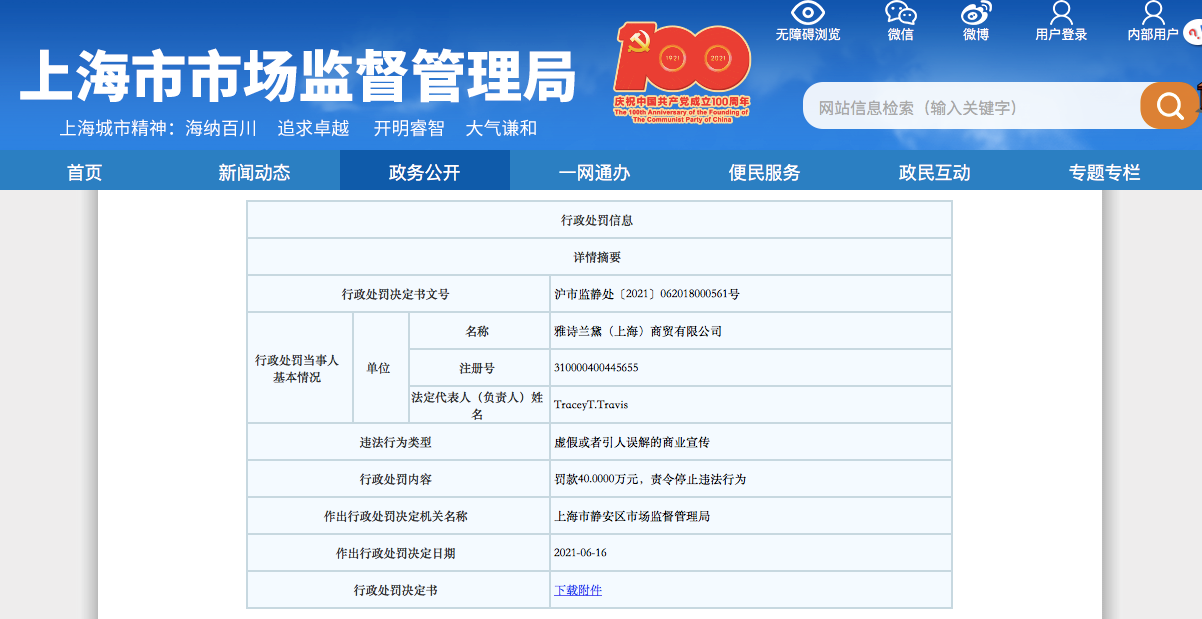Open the accessibility browsing eye icon
Image resolution: width=1202 pixels, height=619 pixels.
(808, 13)
